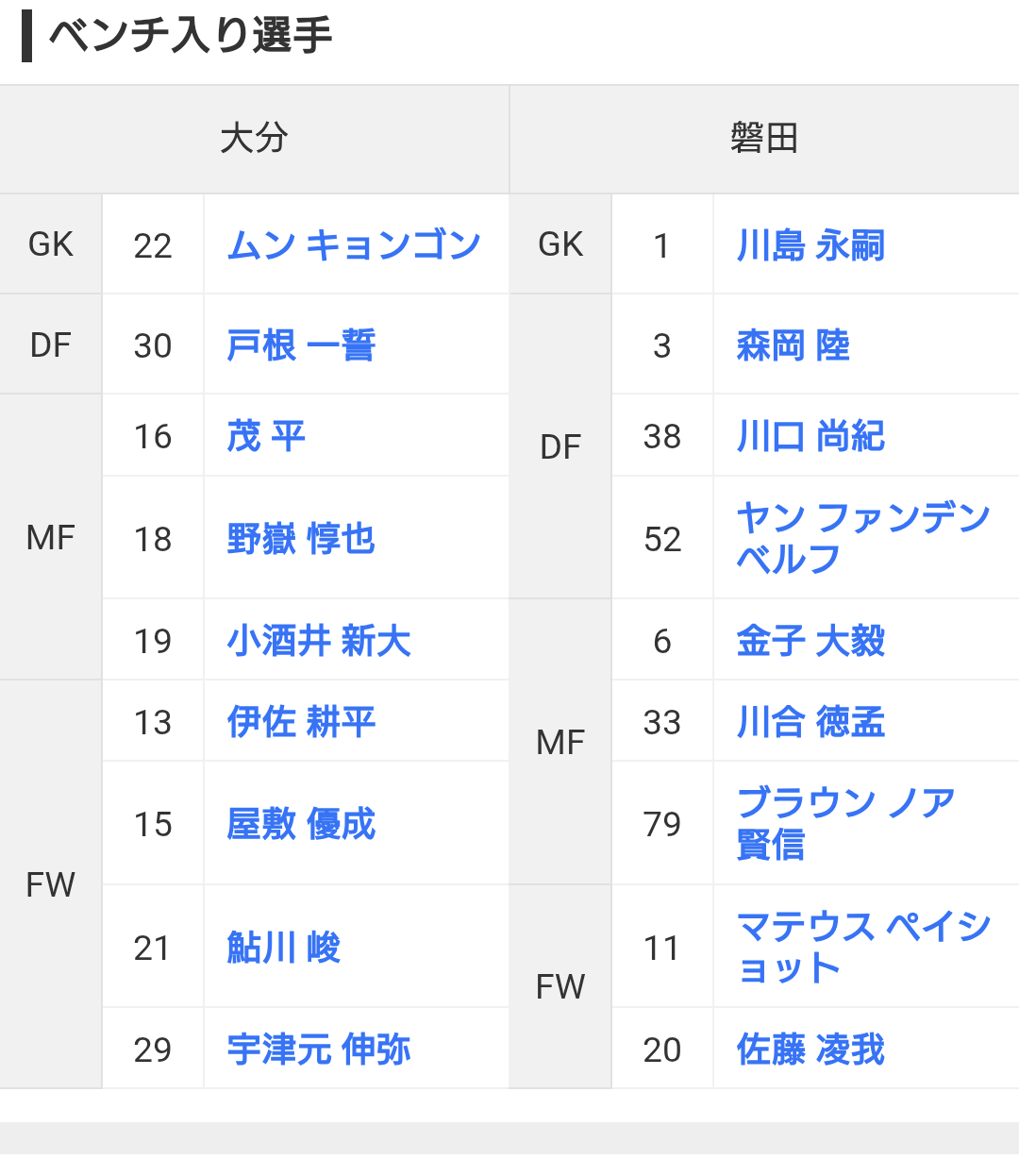The width and height of the screenshot is (1019, 1176).
Task: Open ブラウン ノア 賢信 profile
Action: [845, 823]
